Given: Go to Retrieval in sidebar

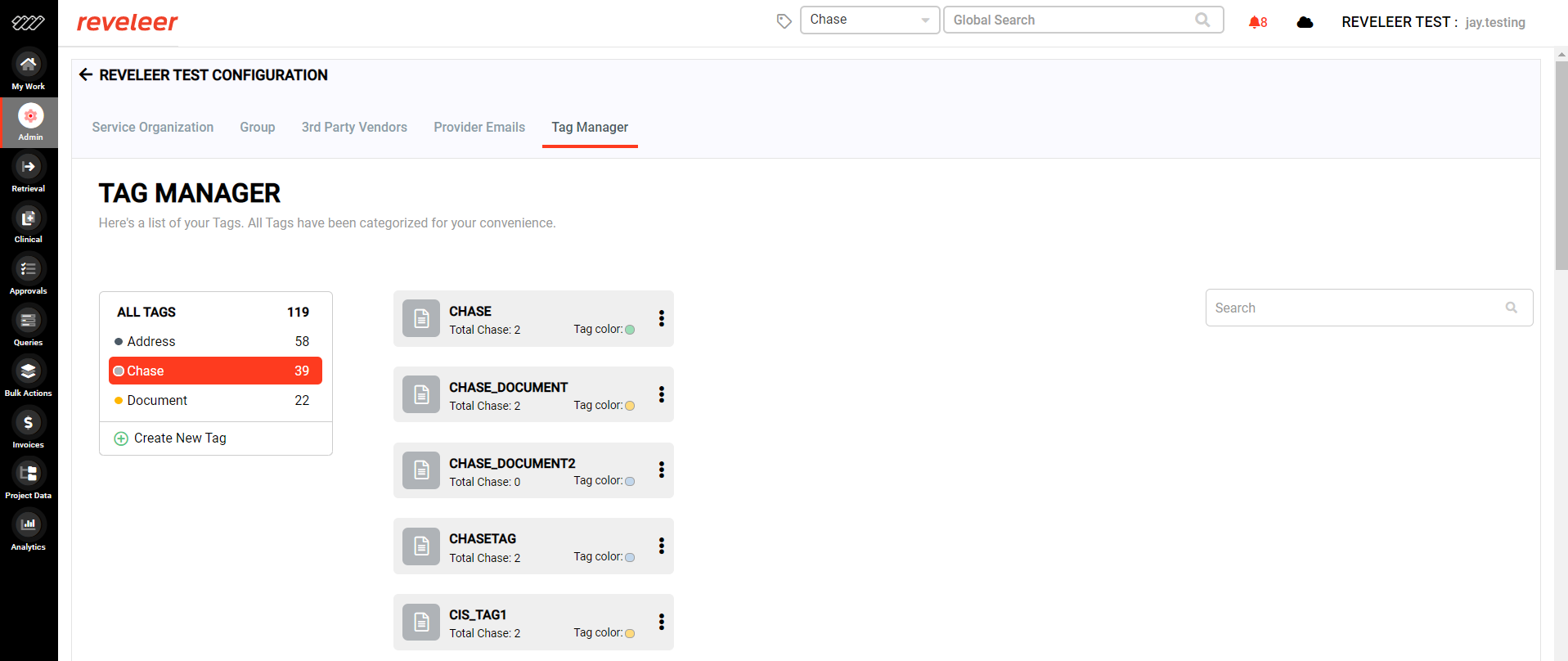Looking at the screenshot, I should (29, 174).
